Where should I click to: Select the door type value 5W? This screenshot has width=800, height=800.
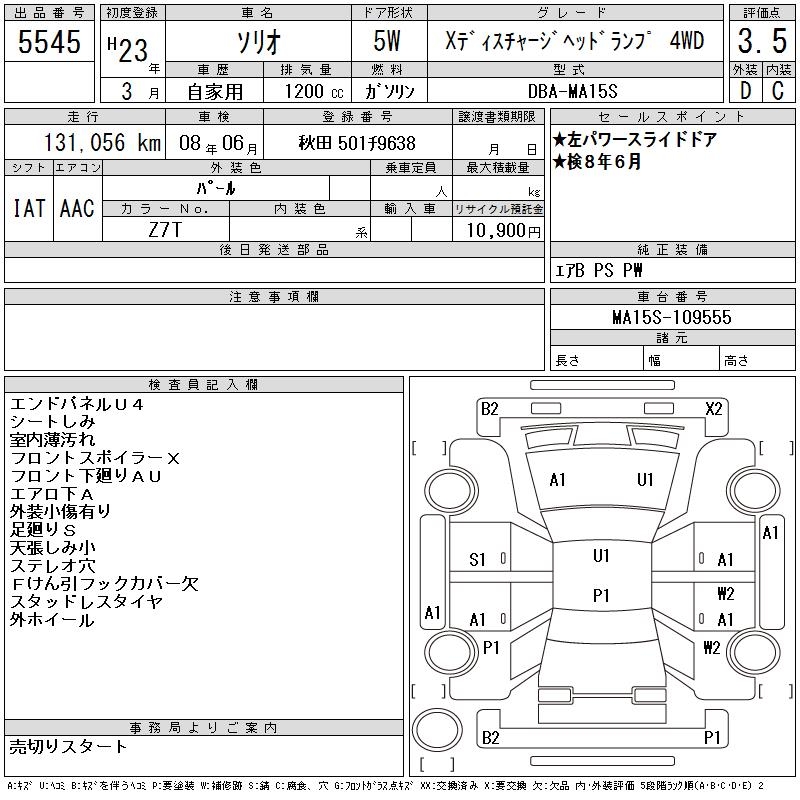tap(387, 41)
